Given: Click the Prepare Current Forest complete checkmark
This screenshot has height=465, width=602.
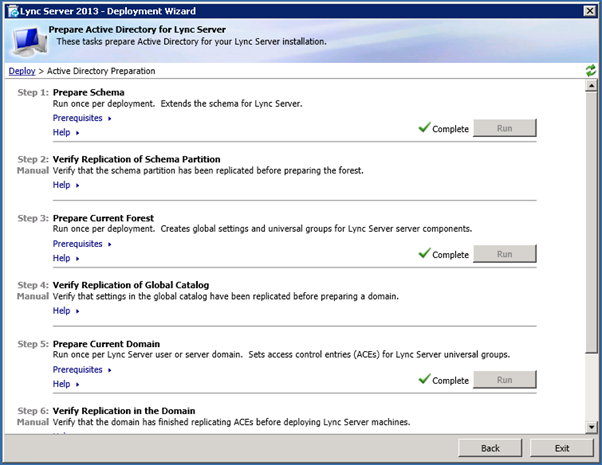Looking at the screenshot, I should pyautogui.click(x=425, y=254).
